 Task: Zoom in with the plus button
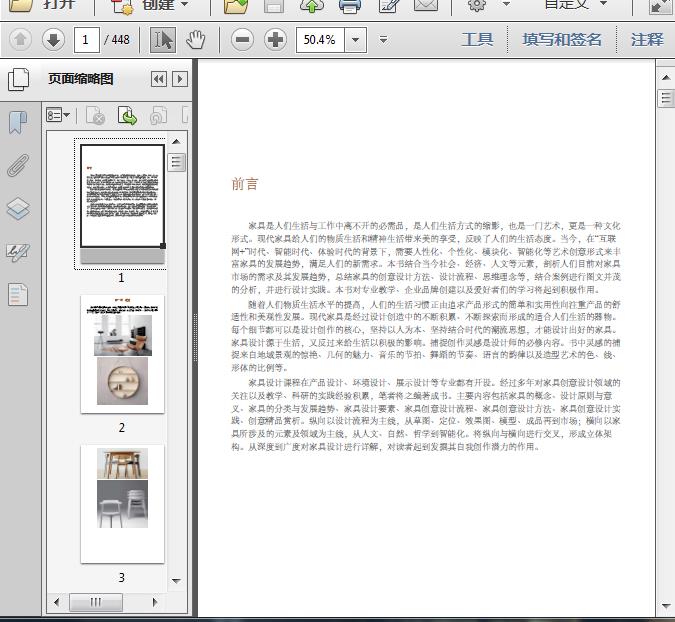click(276, 40)
